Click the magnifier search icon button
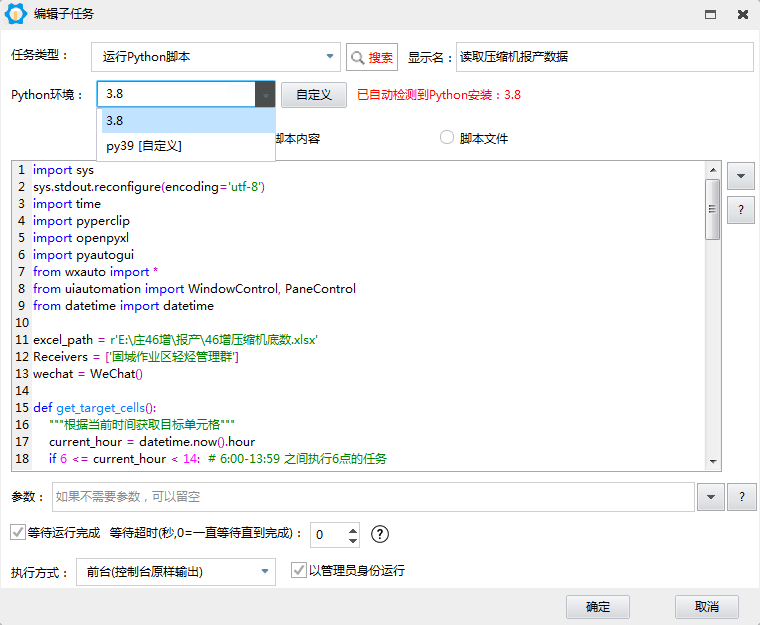 pos(371,57)
